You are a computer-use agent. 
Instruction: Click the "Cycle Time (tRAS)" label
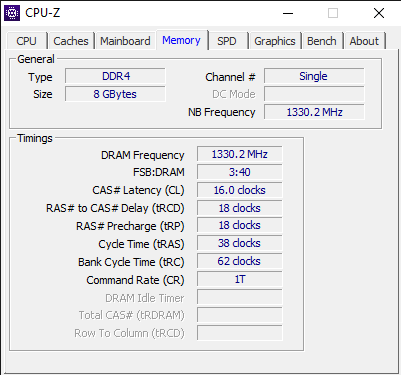tap(141, 244)
